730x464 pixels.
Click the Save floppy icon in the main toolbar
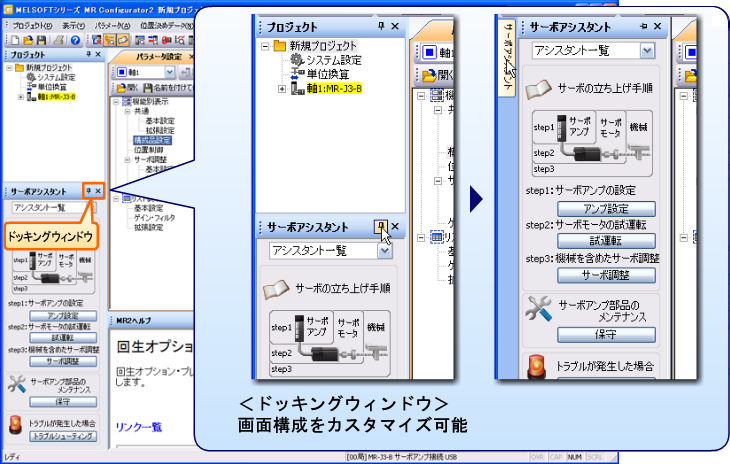(41, 40)
